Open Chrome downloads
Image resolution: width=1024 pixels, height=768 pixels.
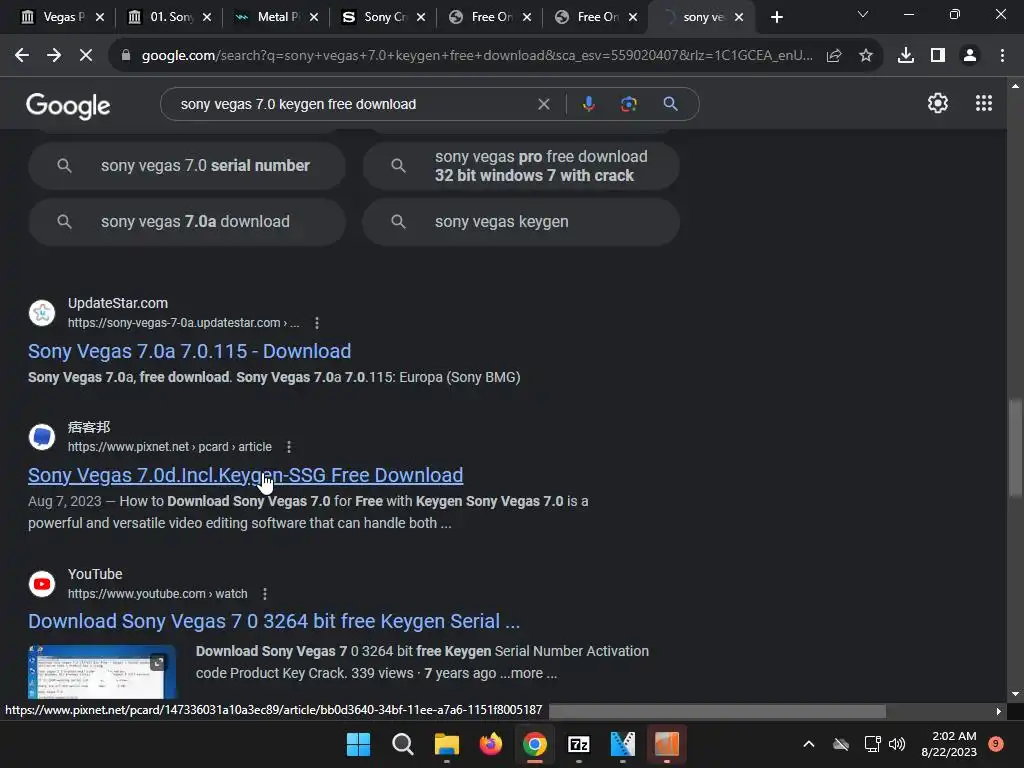tap(906, 56)
